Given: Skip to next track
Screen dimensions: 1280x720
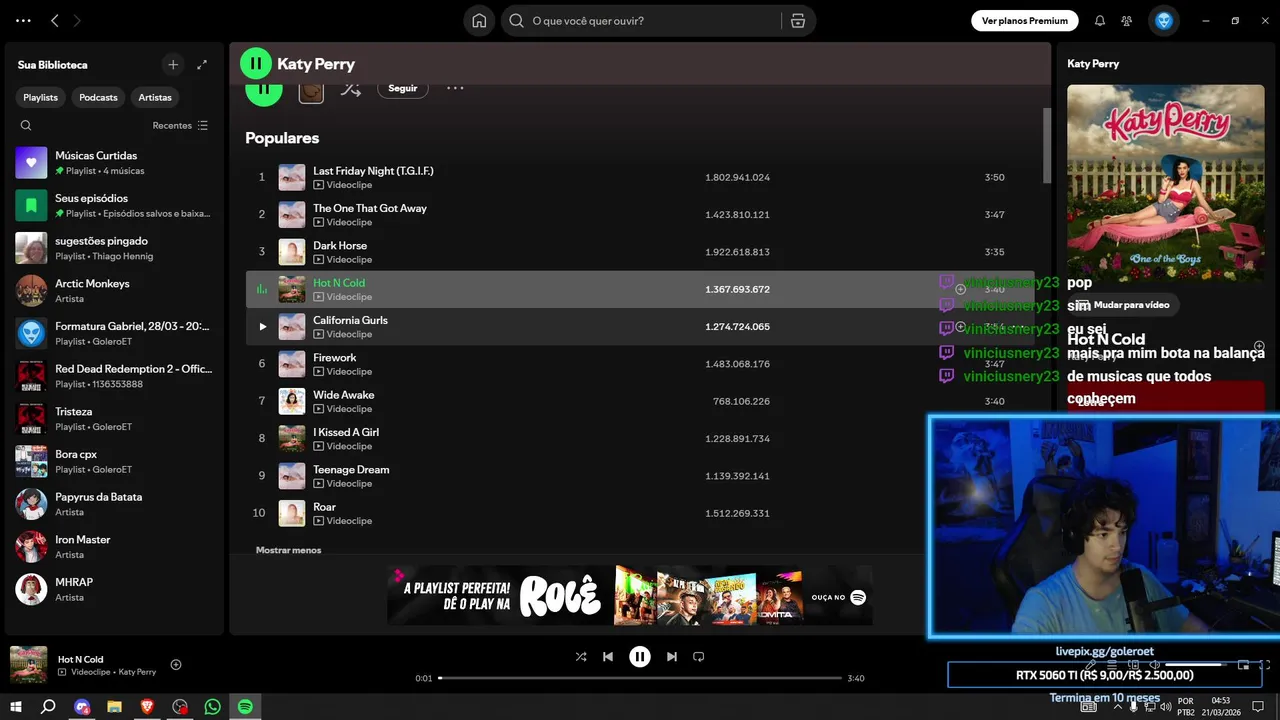Looking at the screenshot, I should pos(672,657).
